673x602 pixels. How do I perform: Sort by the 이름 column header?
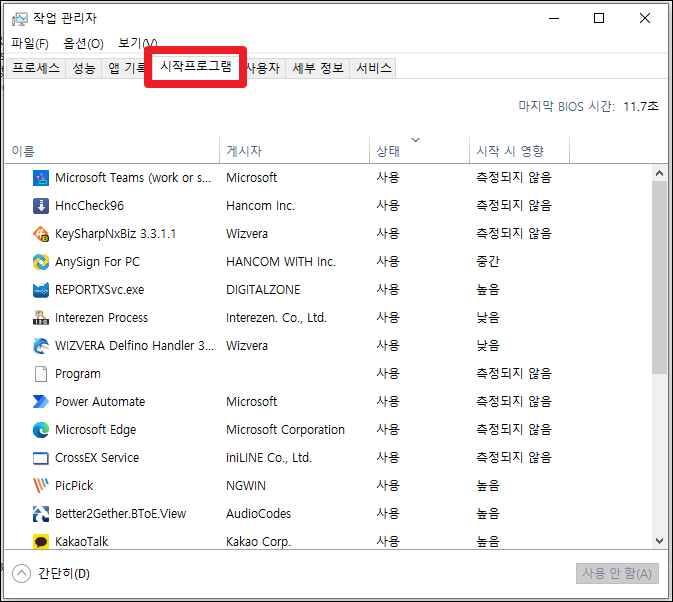[x=112, y=151]
